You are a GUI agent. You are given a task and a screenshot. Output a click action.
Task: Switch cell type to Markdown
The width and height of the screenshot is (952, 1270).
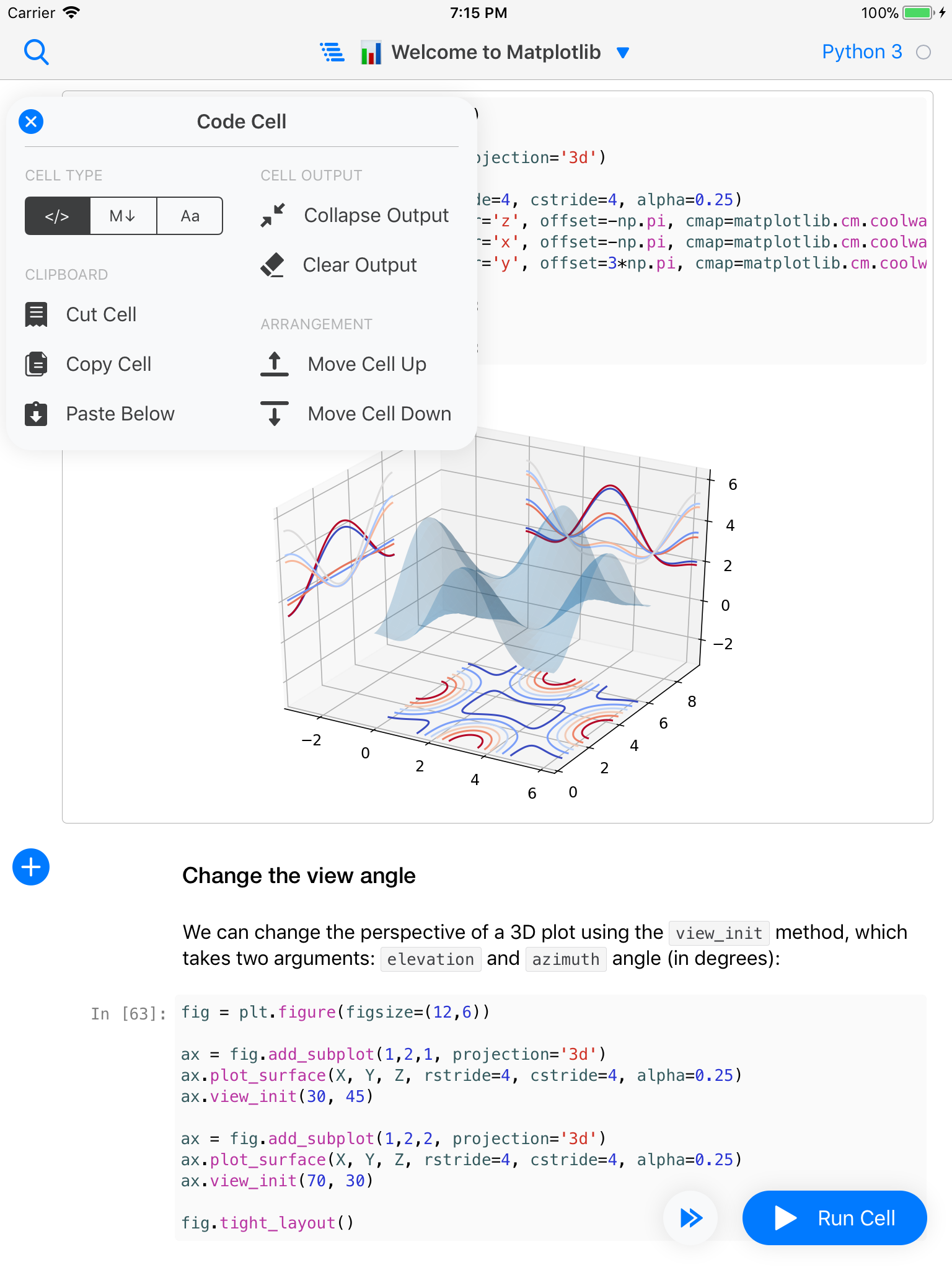tap(123, 216)
